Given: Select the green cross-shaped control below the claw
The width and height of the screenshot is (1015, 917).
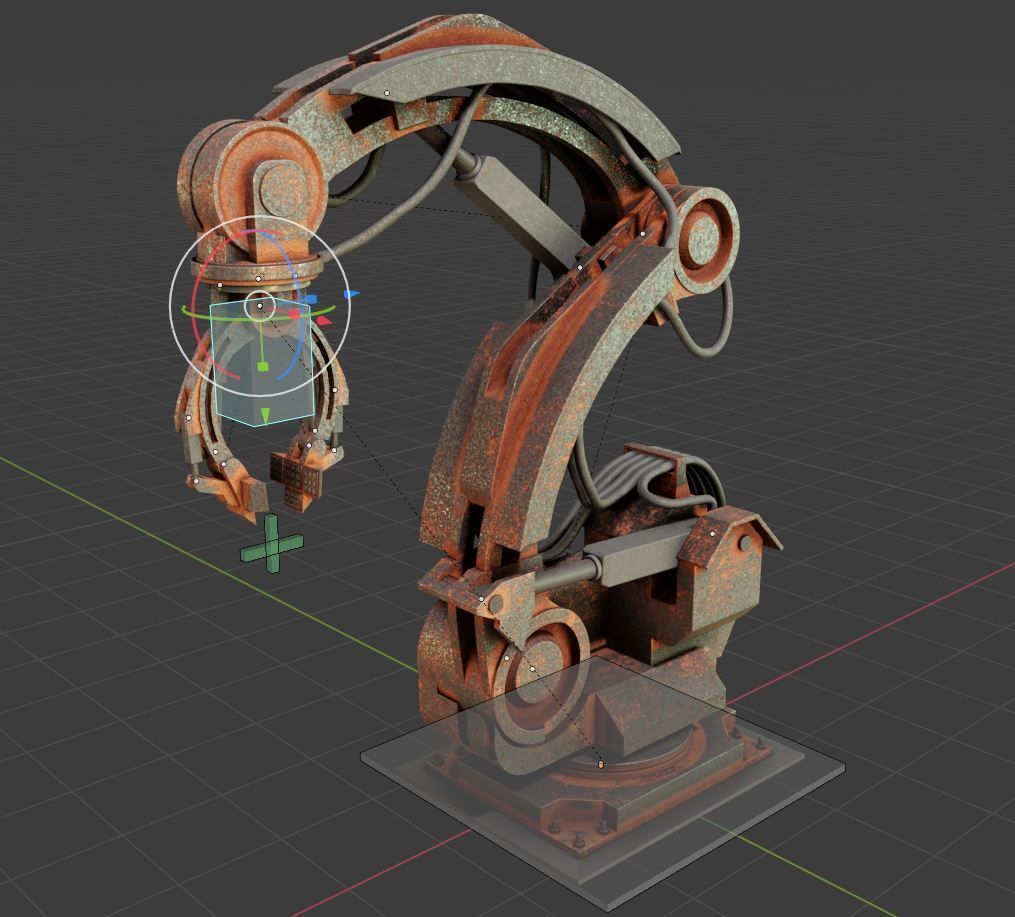Looking at the screenshot, I should 272,544.
